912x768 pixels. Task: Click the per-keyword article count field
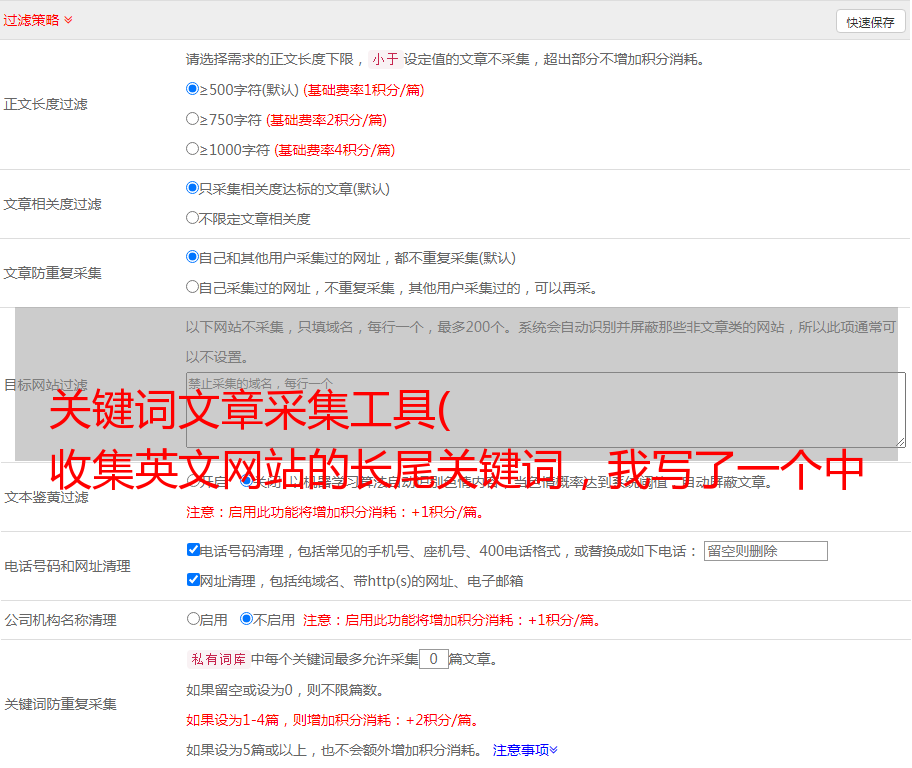point(433,659)
